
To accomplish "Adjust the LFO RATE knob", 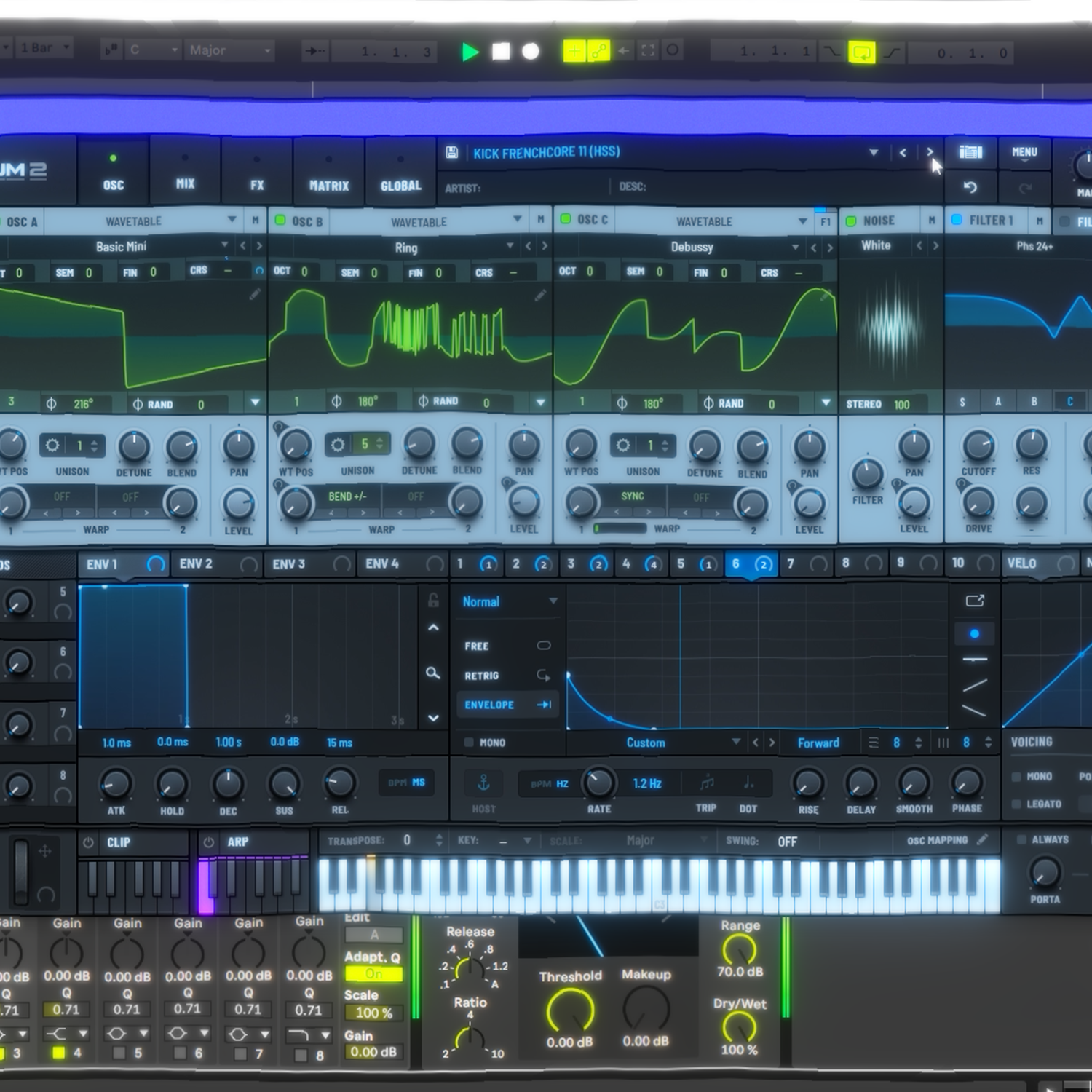I will pyautogui.click(x=599, y=783).
